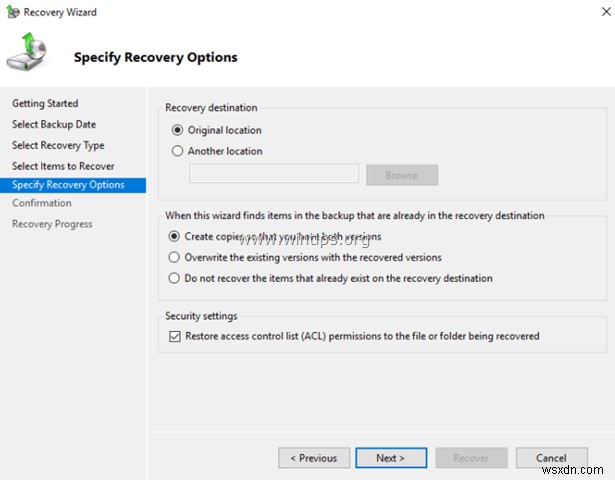Choose Overwrite the existing versions option
Viewport: 615px width, 480px height.
174,257
